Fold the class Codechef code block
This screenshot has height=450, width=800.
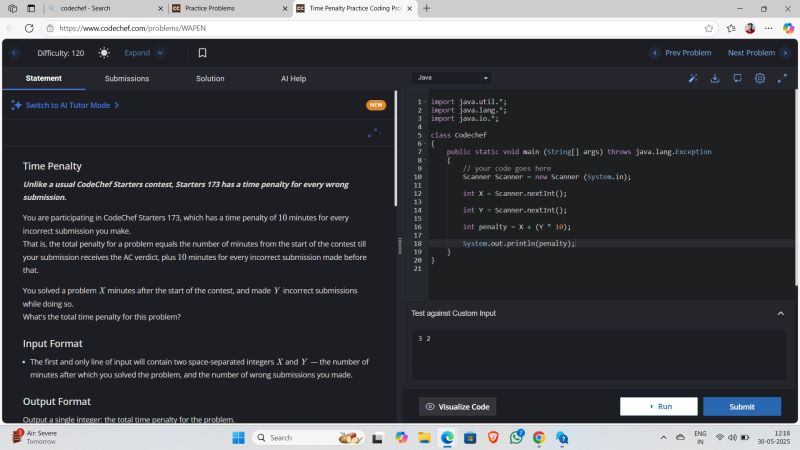[424, 143]
